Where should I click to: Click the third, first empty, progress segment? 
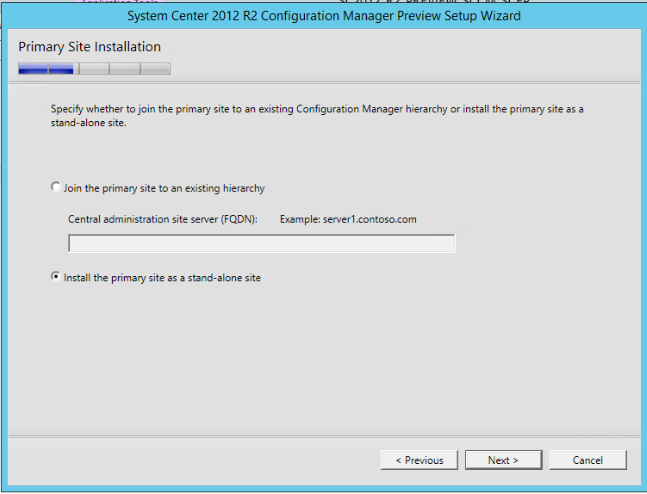(x=94, y=69)
